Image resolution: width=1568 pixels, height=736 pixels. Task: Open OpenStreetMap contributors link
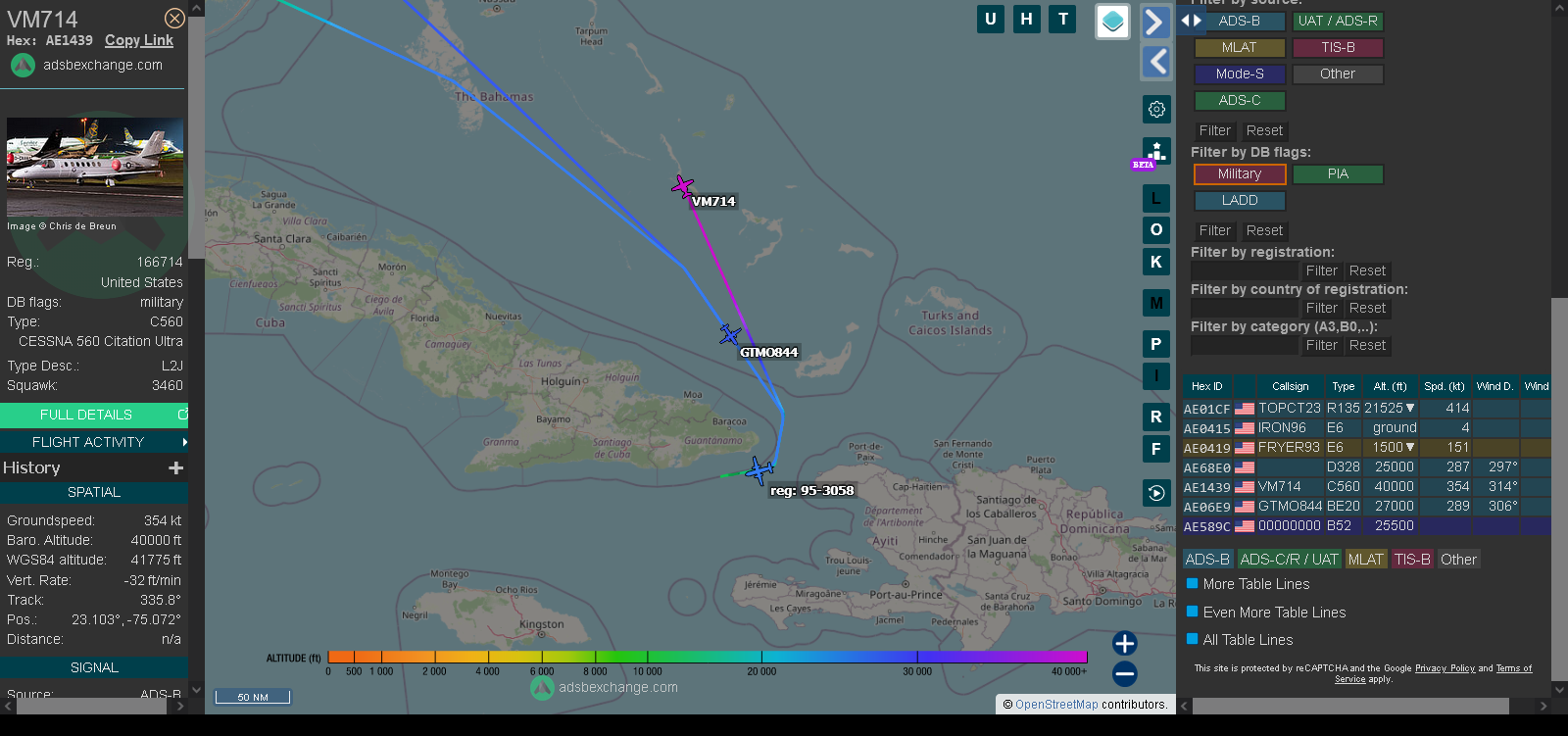[1056, 704]
